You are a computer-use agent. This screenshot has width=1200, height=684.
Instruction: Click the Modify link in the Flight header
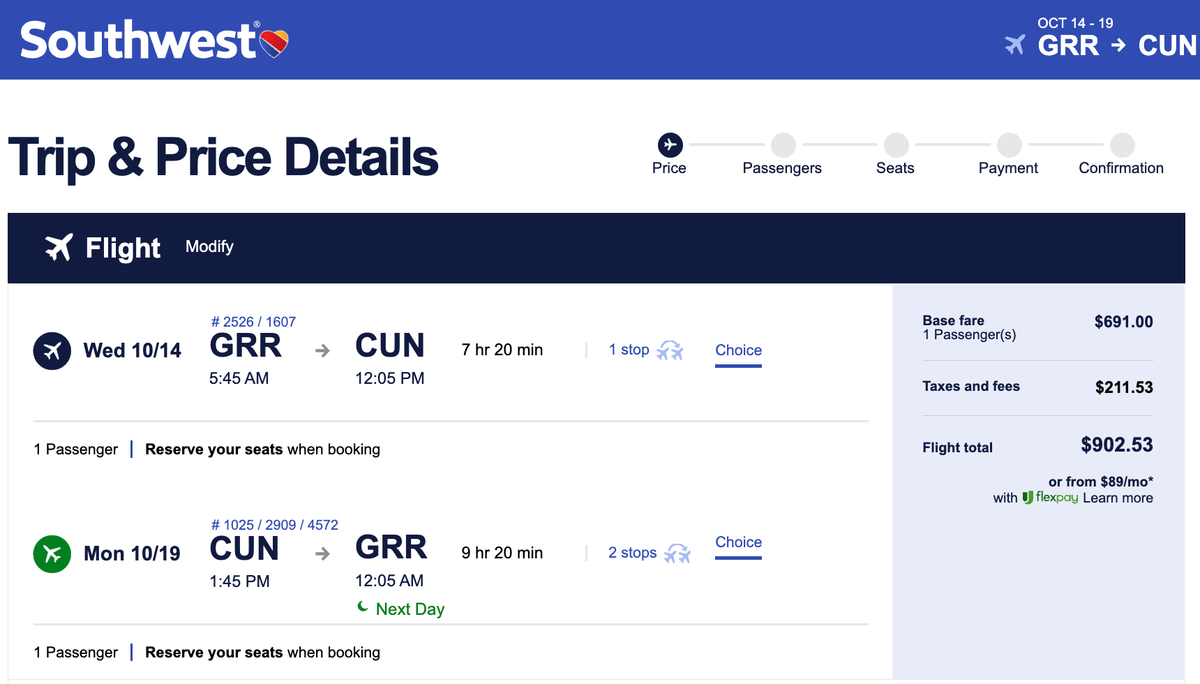tap(209, 247)
